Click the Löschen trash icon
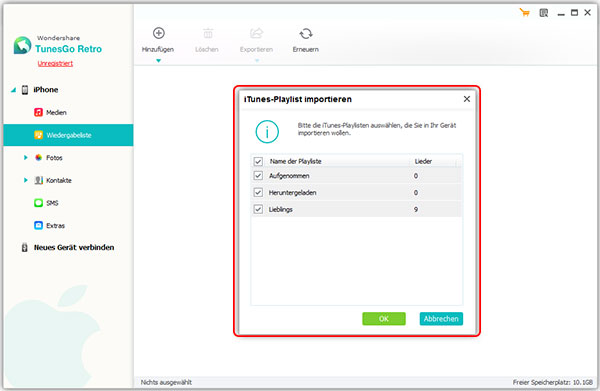 (x=208, y=33)
